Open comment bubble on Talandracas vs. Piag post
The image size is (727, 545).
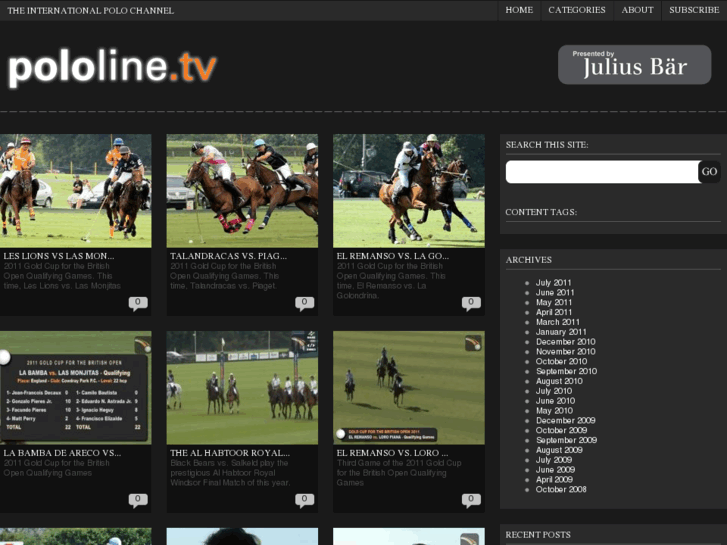click(x=304, y=303)
